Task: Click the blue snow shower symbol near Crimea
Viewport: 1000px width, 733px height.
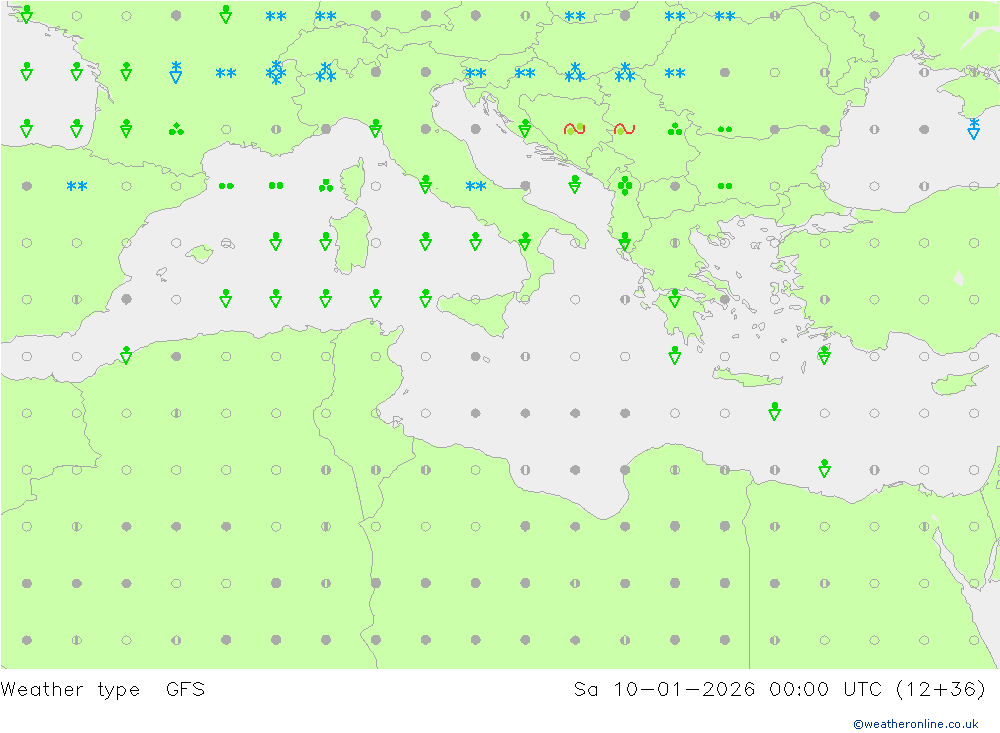Action: (973, 128)
